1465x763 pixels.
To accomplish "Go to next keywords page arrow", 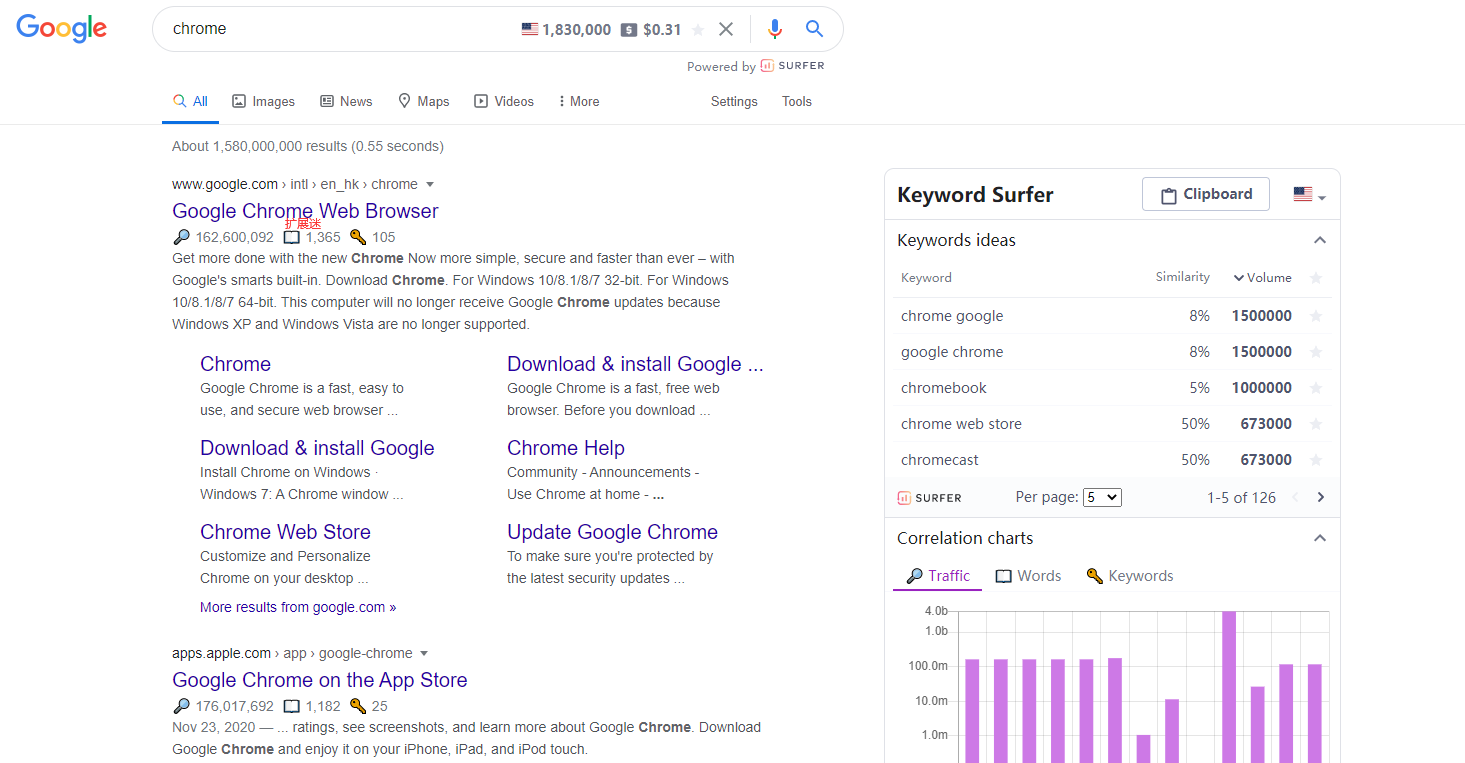I will (x=1321, y=497).
